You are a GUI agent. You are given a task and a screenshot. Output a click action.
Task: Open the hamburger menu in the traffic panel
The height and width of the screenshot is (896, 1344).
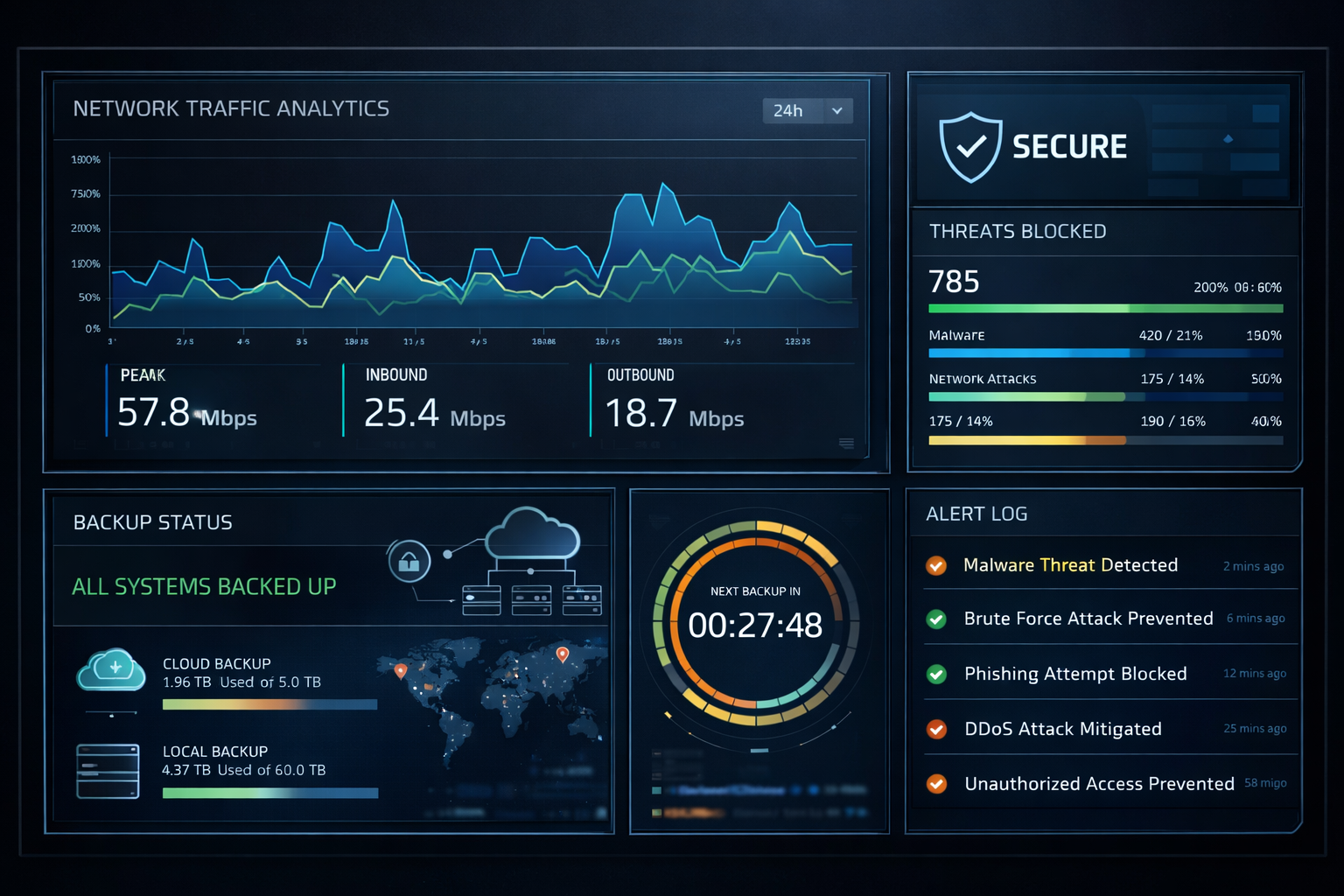tap(848, 444)
